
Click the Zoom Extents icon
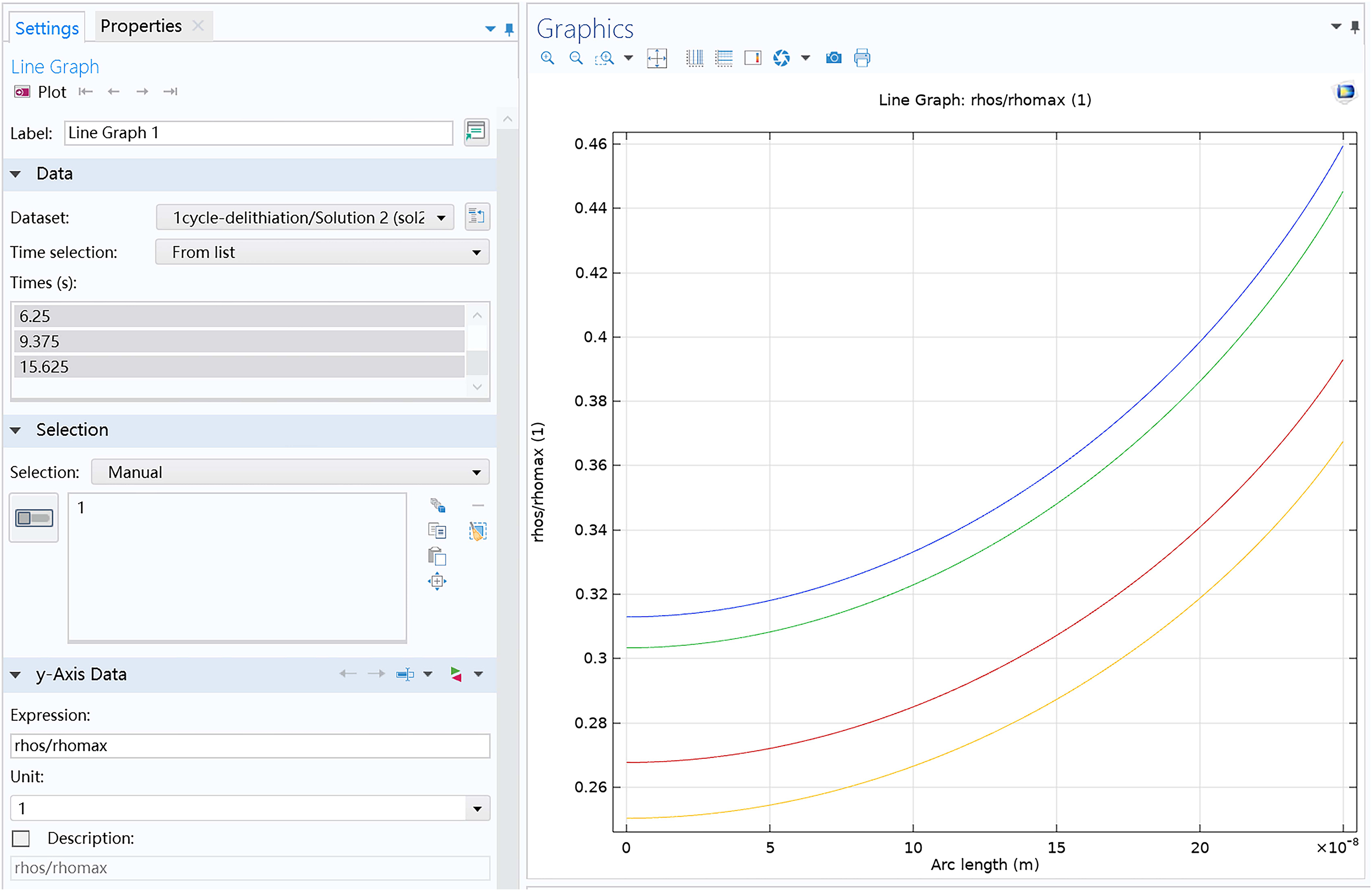pyautogui.click(x=657, y=58)
